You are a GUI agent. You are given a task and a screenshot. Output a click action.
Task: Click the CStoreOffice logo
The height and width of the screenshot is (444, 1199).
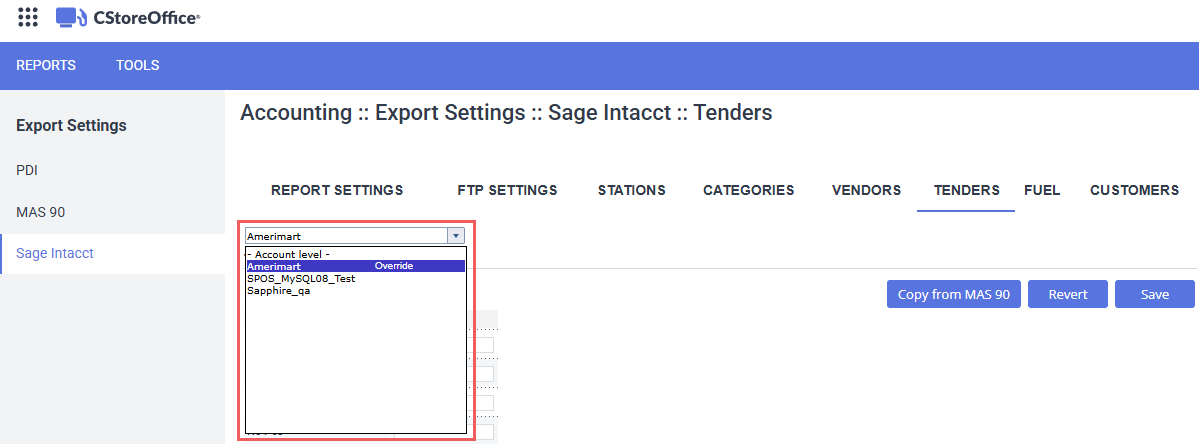coord(128,17)
